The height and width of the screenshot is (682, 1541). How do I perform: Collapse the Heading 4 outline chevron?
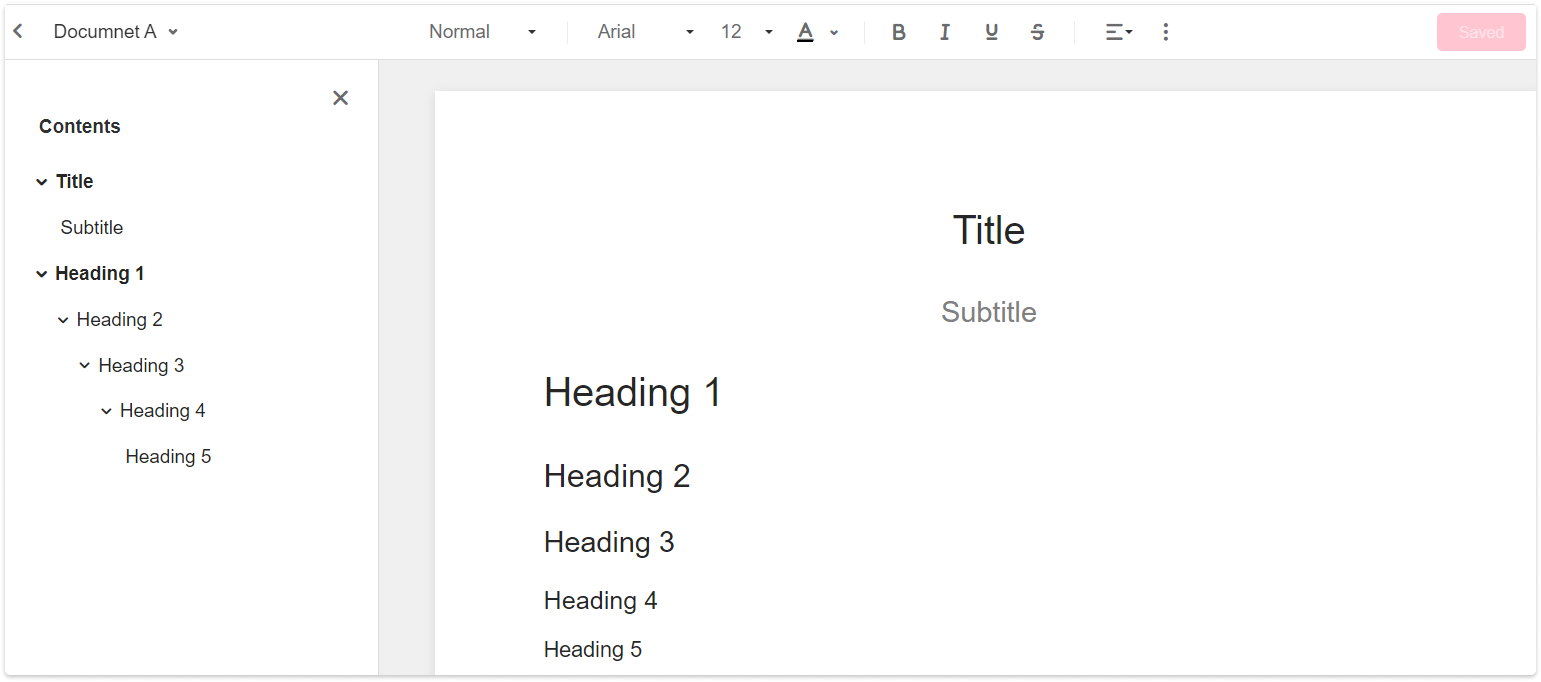(x=106, y=411)
